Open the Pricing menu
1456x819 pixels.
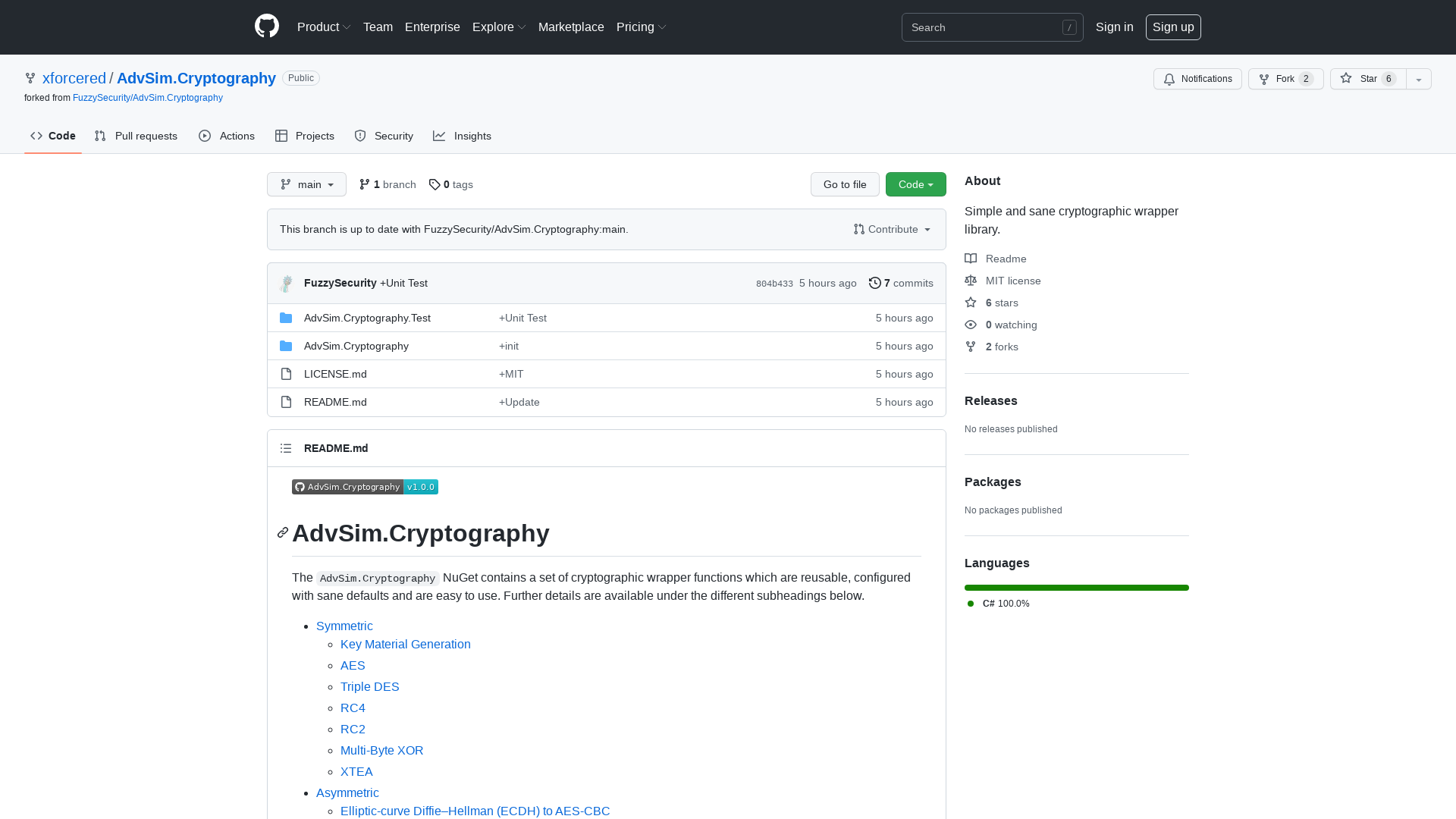point(640,27)
